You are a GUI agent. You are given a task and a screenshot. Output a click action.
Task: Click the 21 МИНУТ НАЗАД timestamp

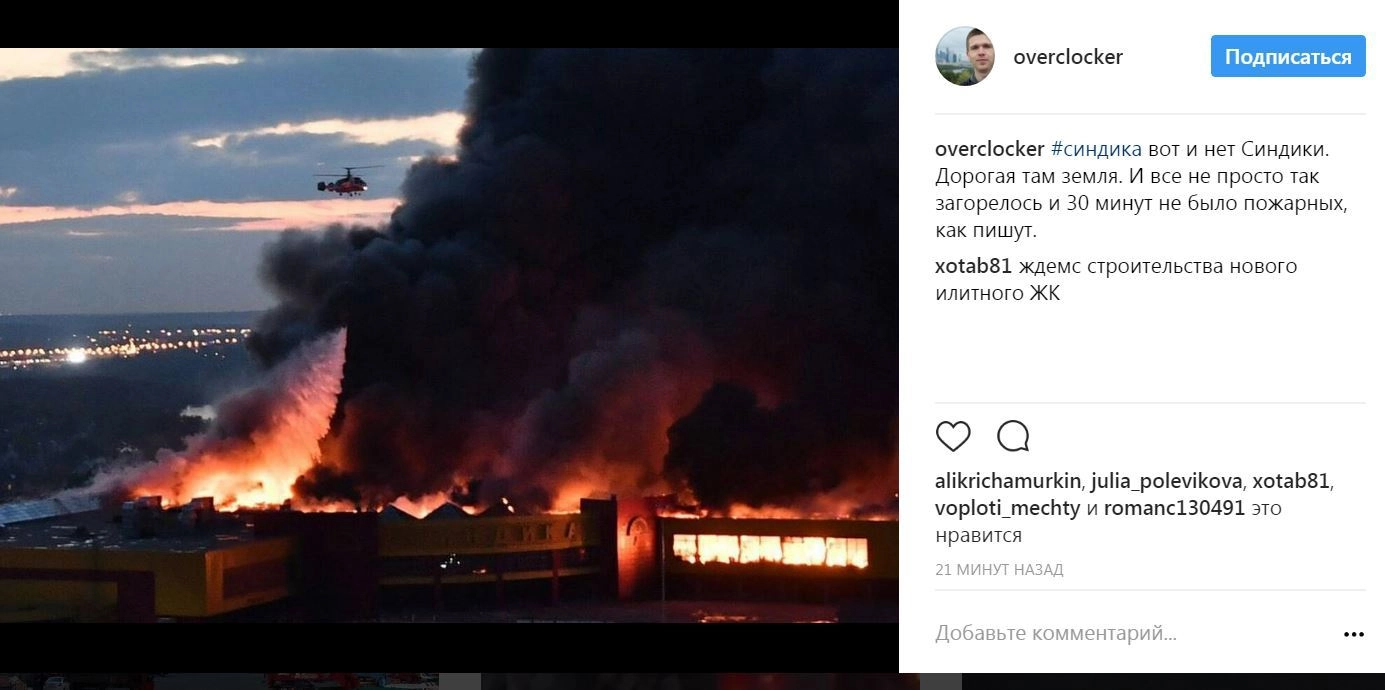pyautogui.click(x=999, y=570)
